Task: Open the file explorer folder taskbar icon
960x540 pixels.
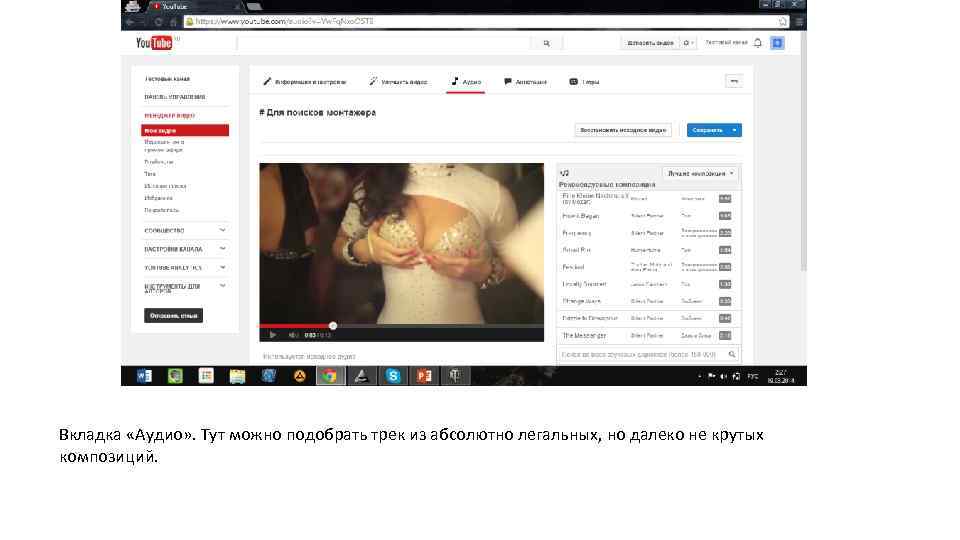Action: [237, 376]
